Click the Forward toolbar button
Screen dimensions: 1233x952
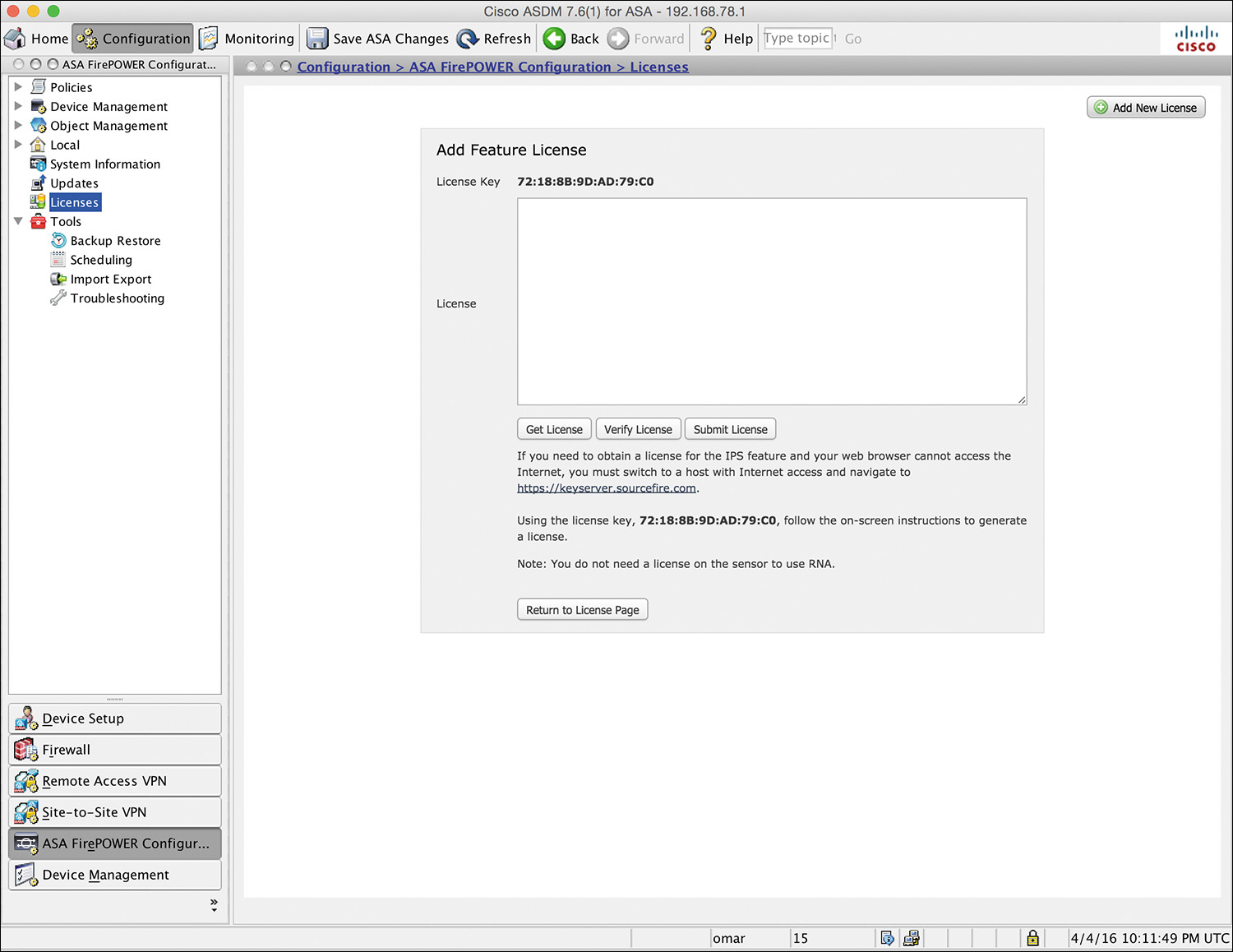coord(646,39)
